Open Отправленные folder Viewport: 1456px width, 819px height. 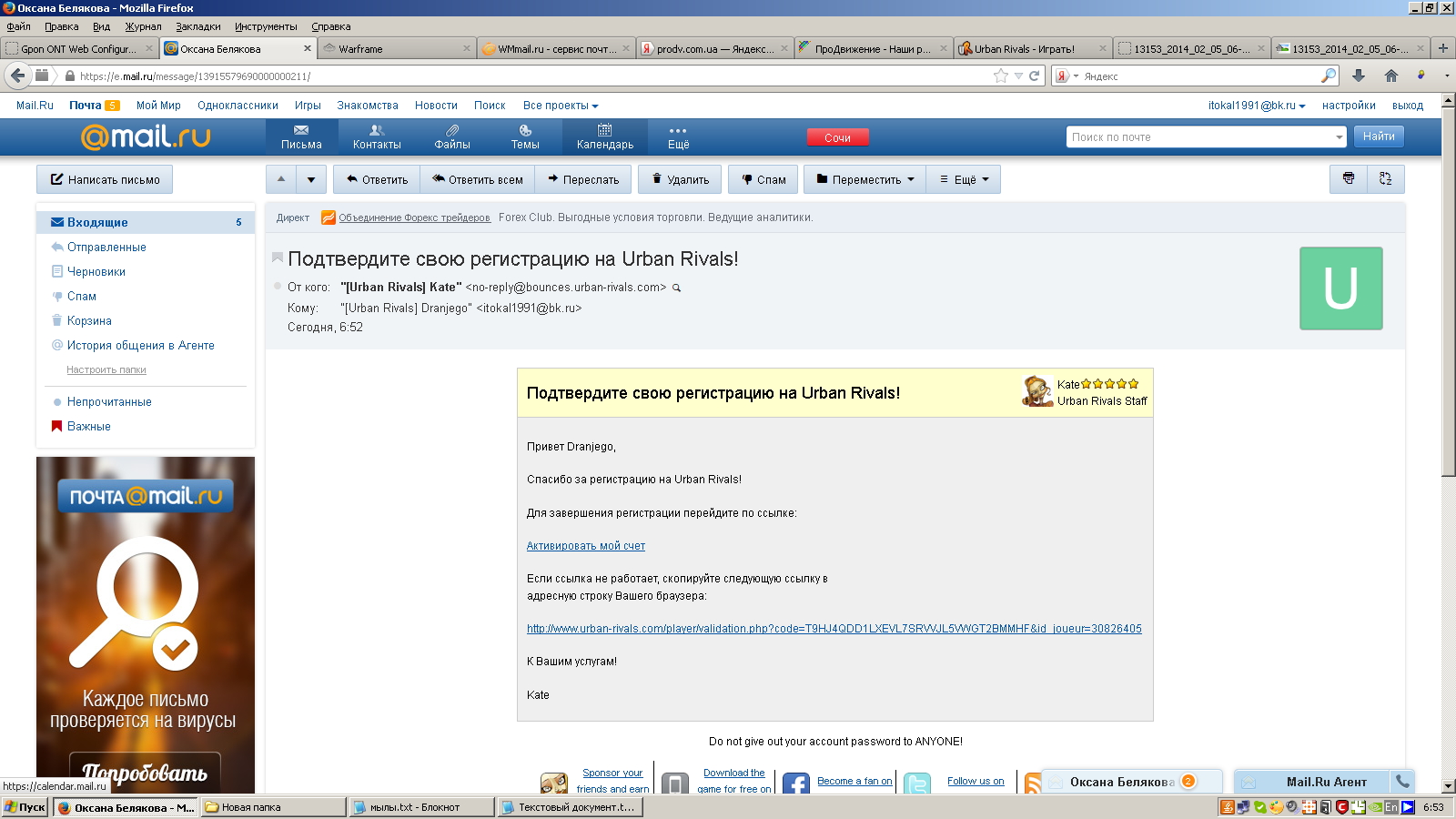point(106,247)
